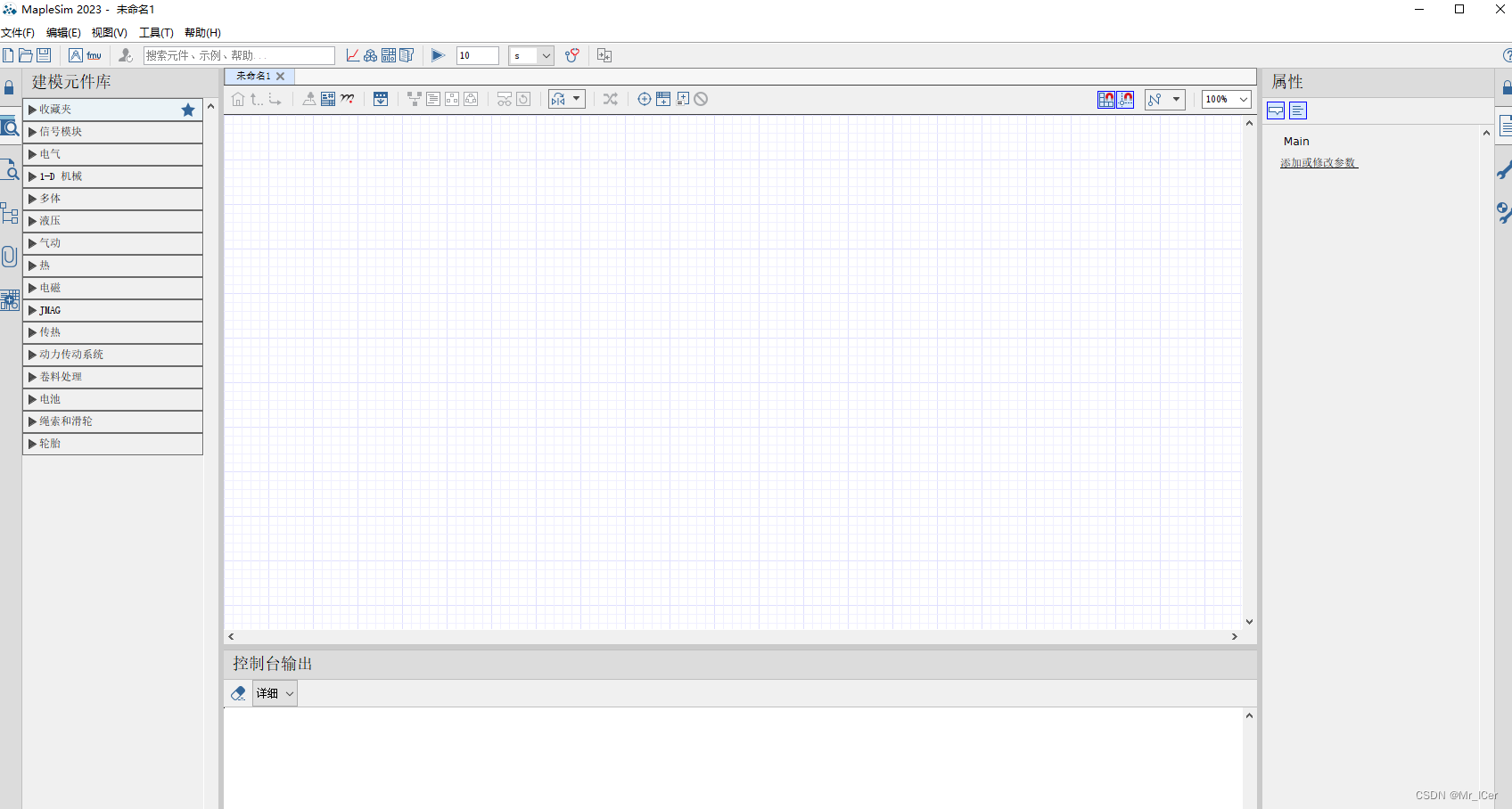1512x809 pixels.
Task: Clear console output with the eraser icon
Action: [x=238, y=693]
